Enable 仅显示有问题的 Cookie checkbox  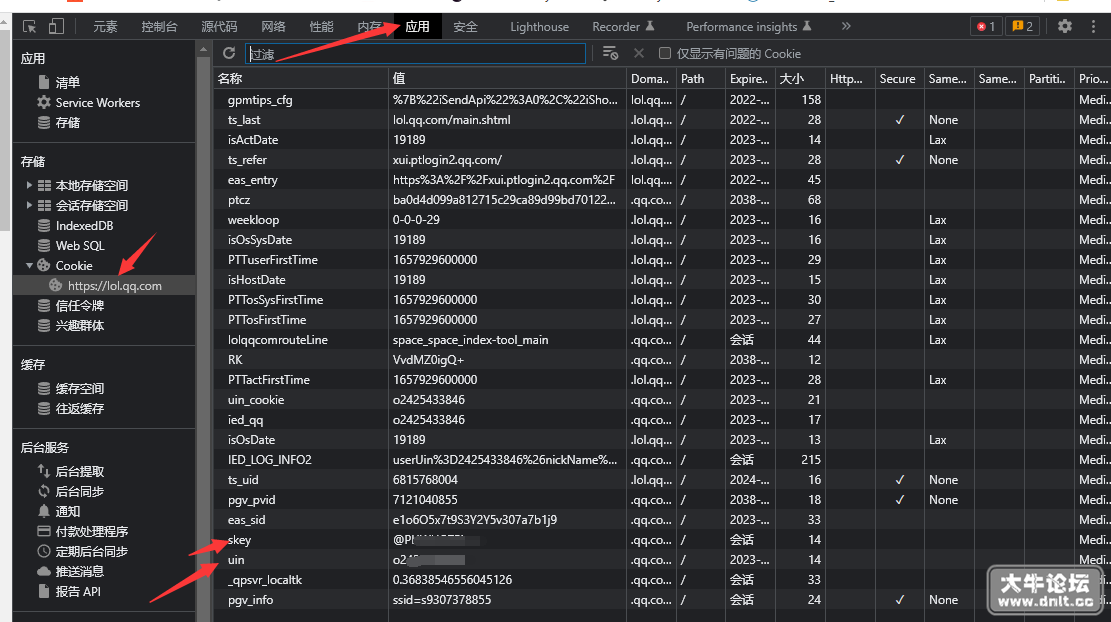click(x=665, y=53)
